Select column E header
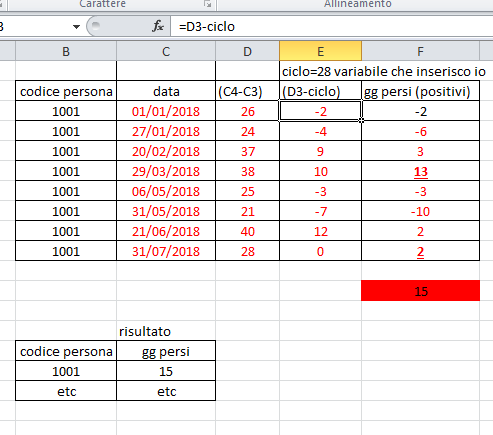Image resolution: width=493 pixels, height=435 pixels. [320, 51]
